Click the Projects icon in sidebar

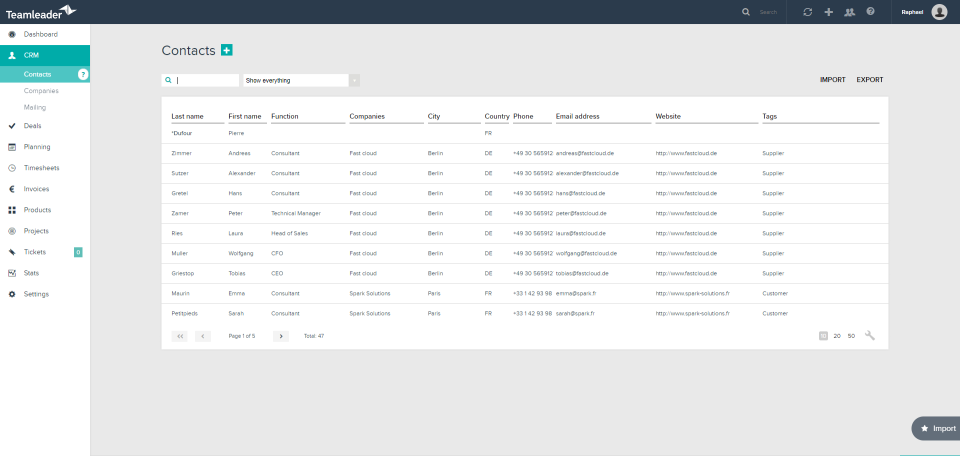click(12, 231)
